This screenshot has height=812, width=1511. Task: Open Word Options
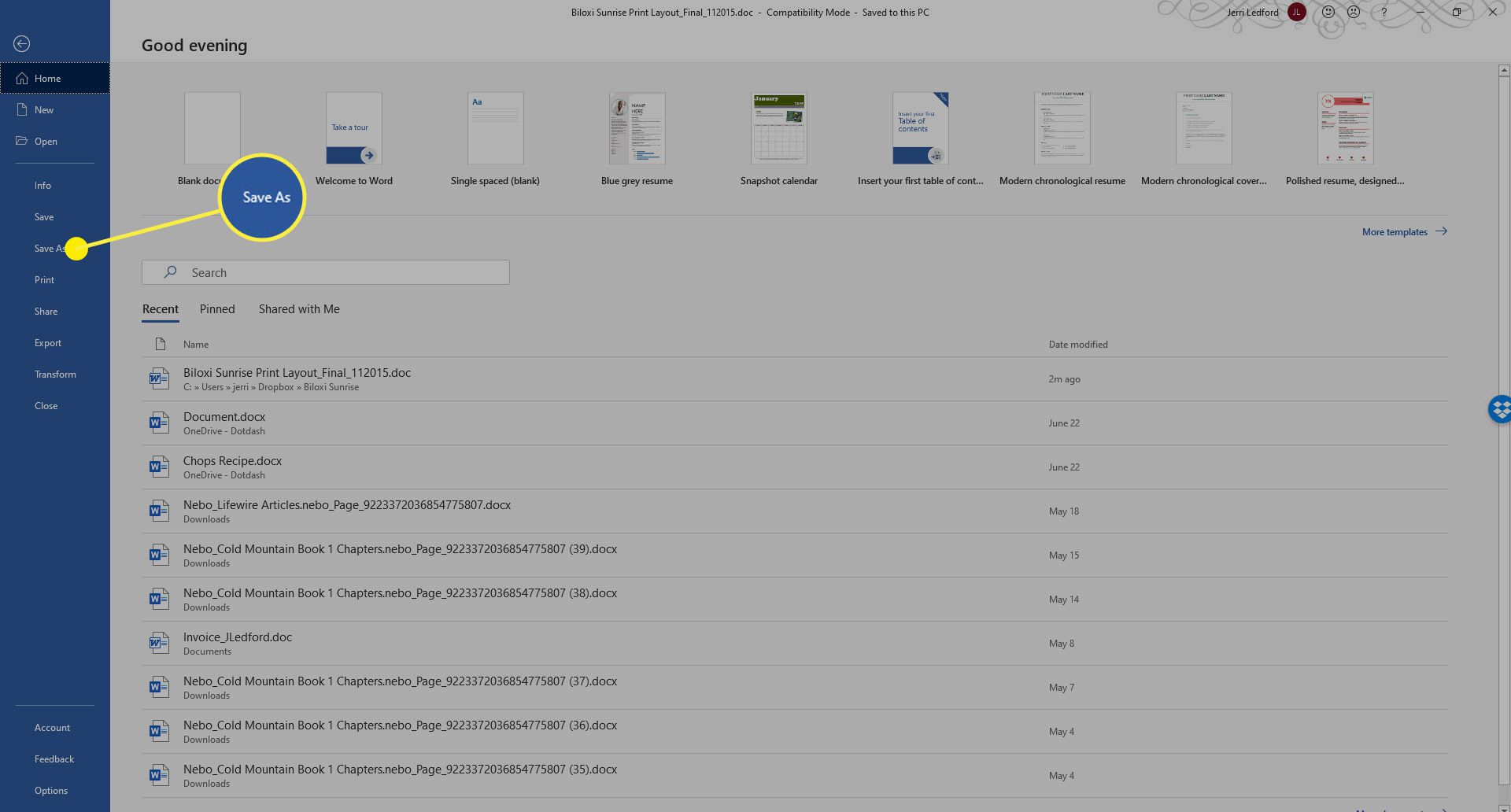pyautogui.click(x=55, y=791)
